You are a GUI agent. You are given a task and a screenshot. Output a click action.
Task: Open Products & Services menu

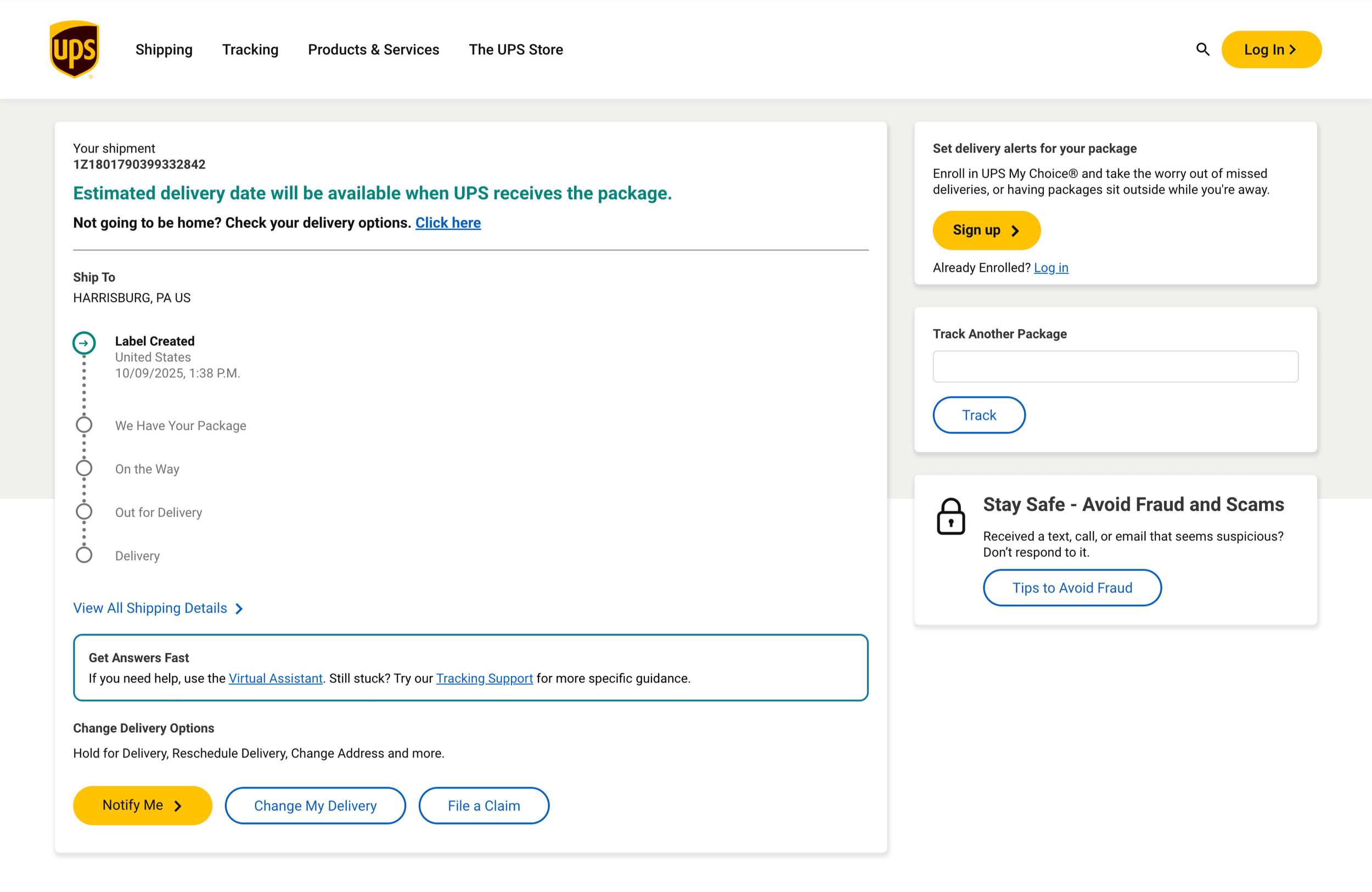374,49
